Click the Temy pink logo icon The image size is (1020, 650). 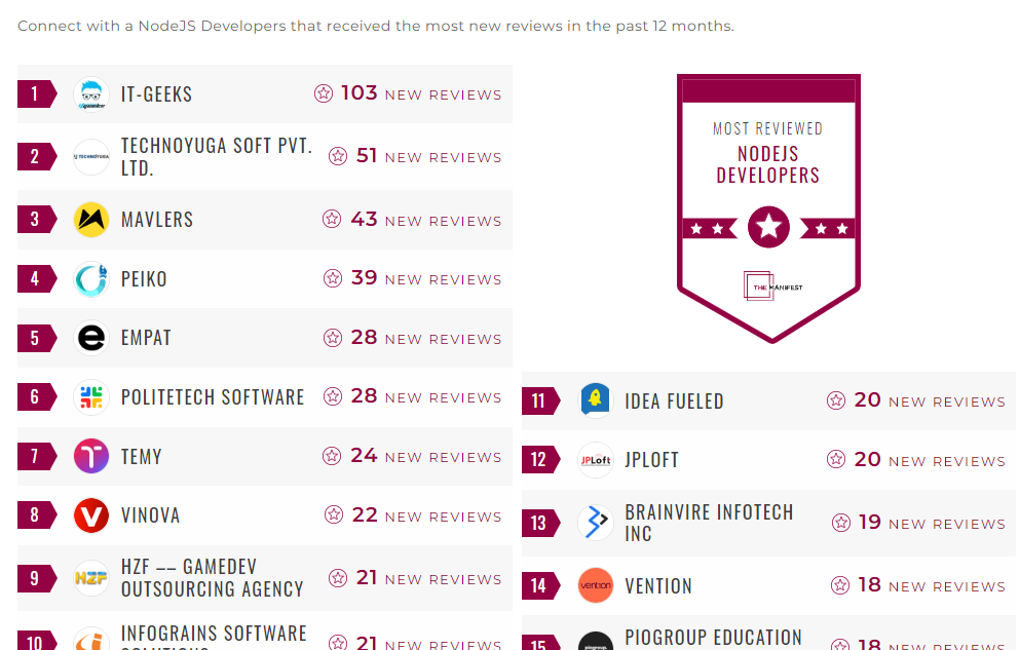(x=91, y=457)
